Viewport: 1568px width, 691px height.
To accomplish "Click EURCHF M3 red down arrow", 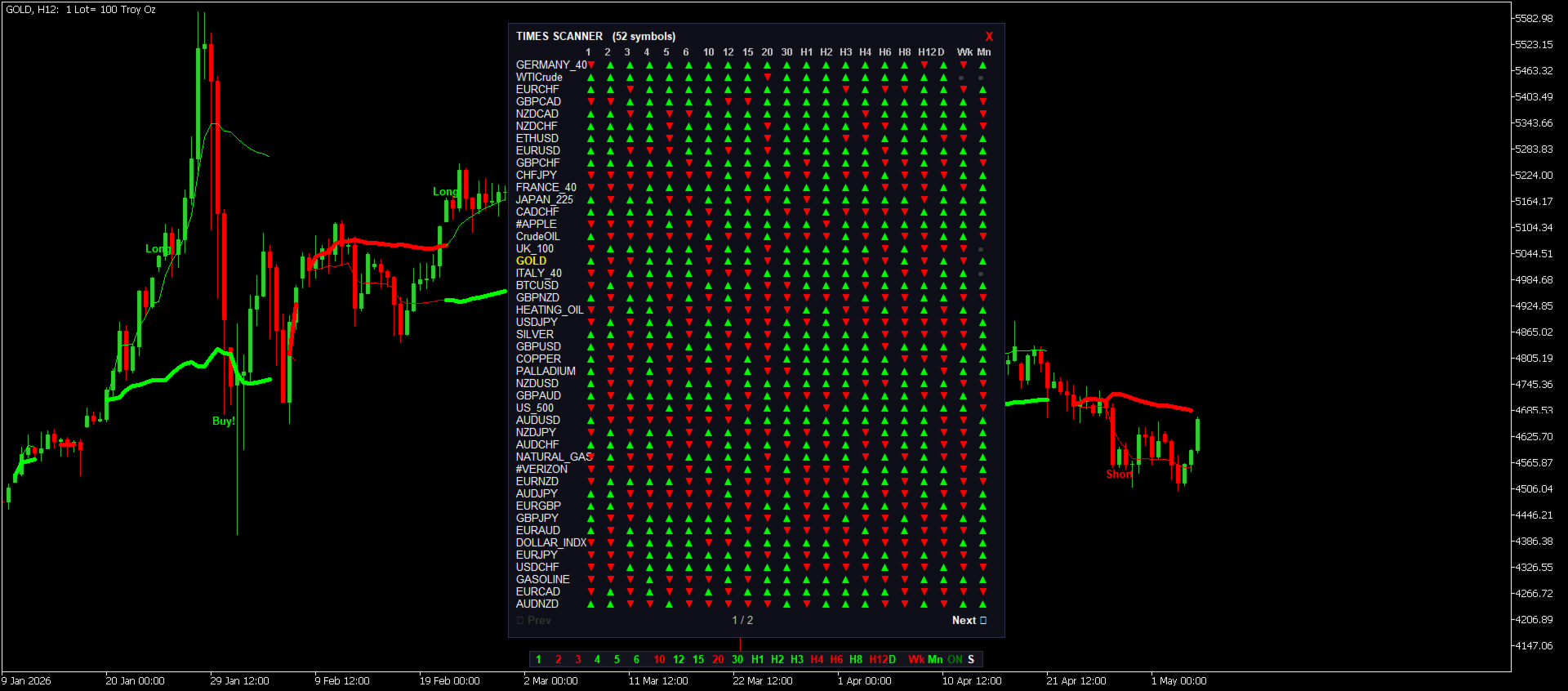I will point(630,90).
